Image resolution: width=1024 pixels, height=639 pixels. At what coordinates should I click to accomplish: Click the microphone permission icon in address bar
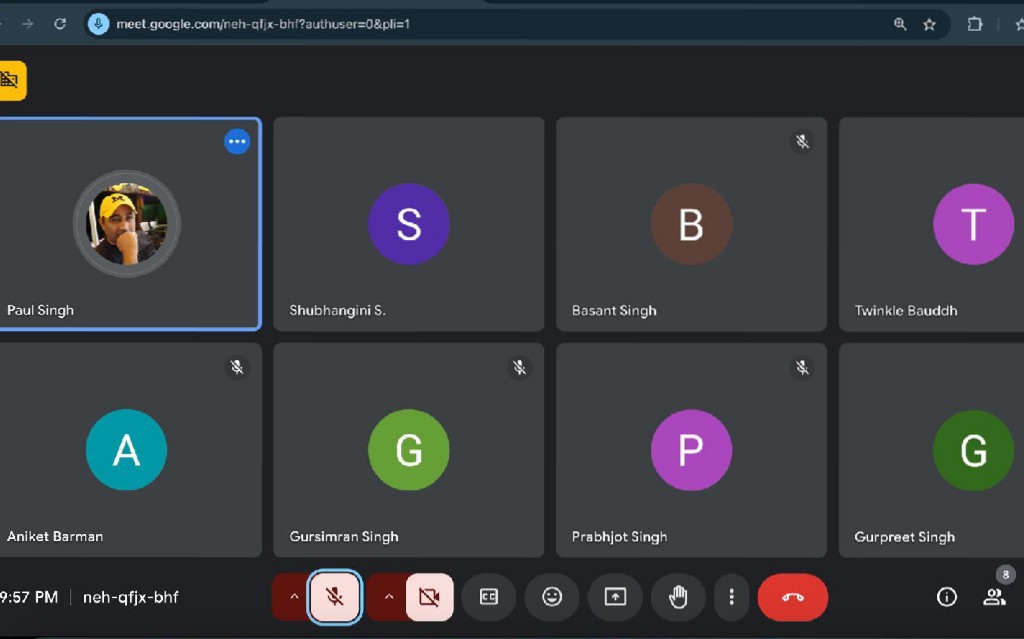[98, 24]
